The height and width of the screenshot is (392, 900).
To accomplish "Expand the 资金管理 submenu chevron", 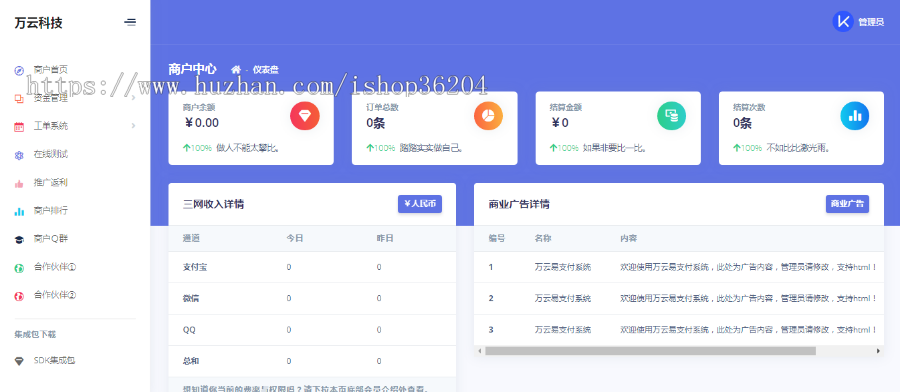I will pyautogui.click(x=134, y=98).
